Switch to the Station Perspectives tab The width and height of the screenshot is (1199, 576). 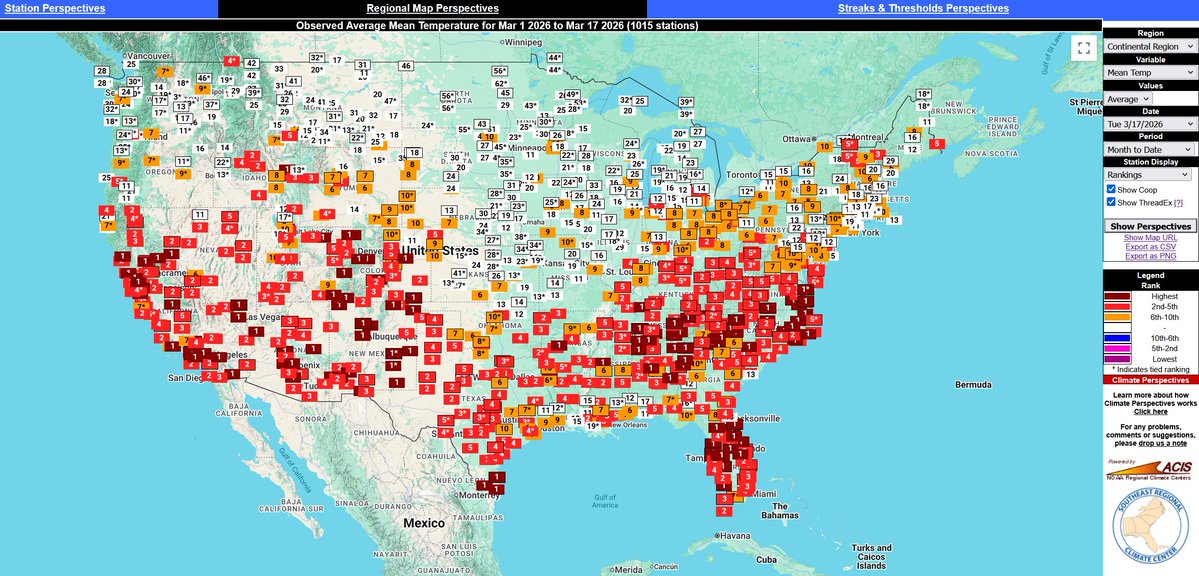[x=54, y=8]
